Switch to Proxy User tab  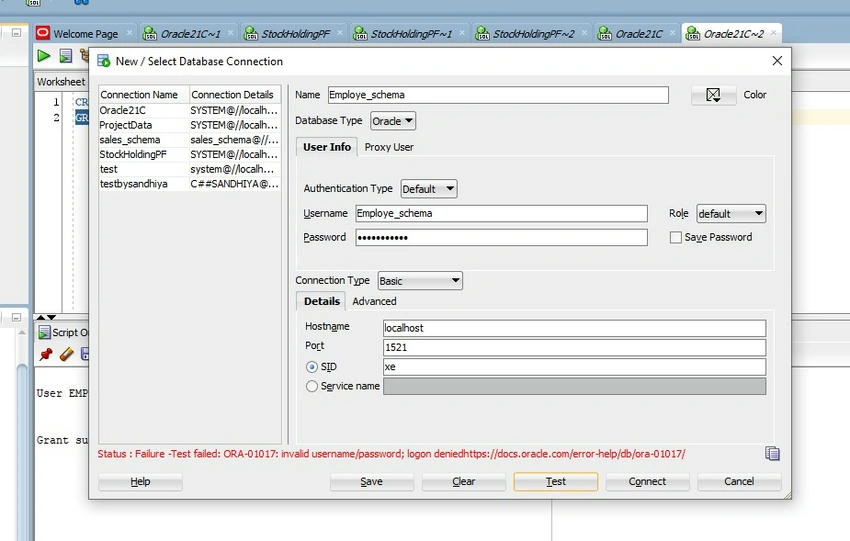tap(389, 147)
